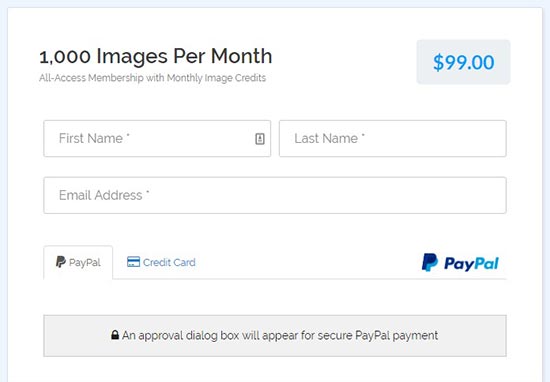Click the Email Address placeholder text
The width and height of the screenshot is (550, 382).
pyautogui.click(x=104, y=195)
